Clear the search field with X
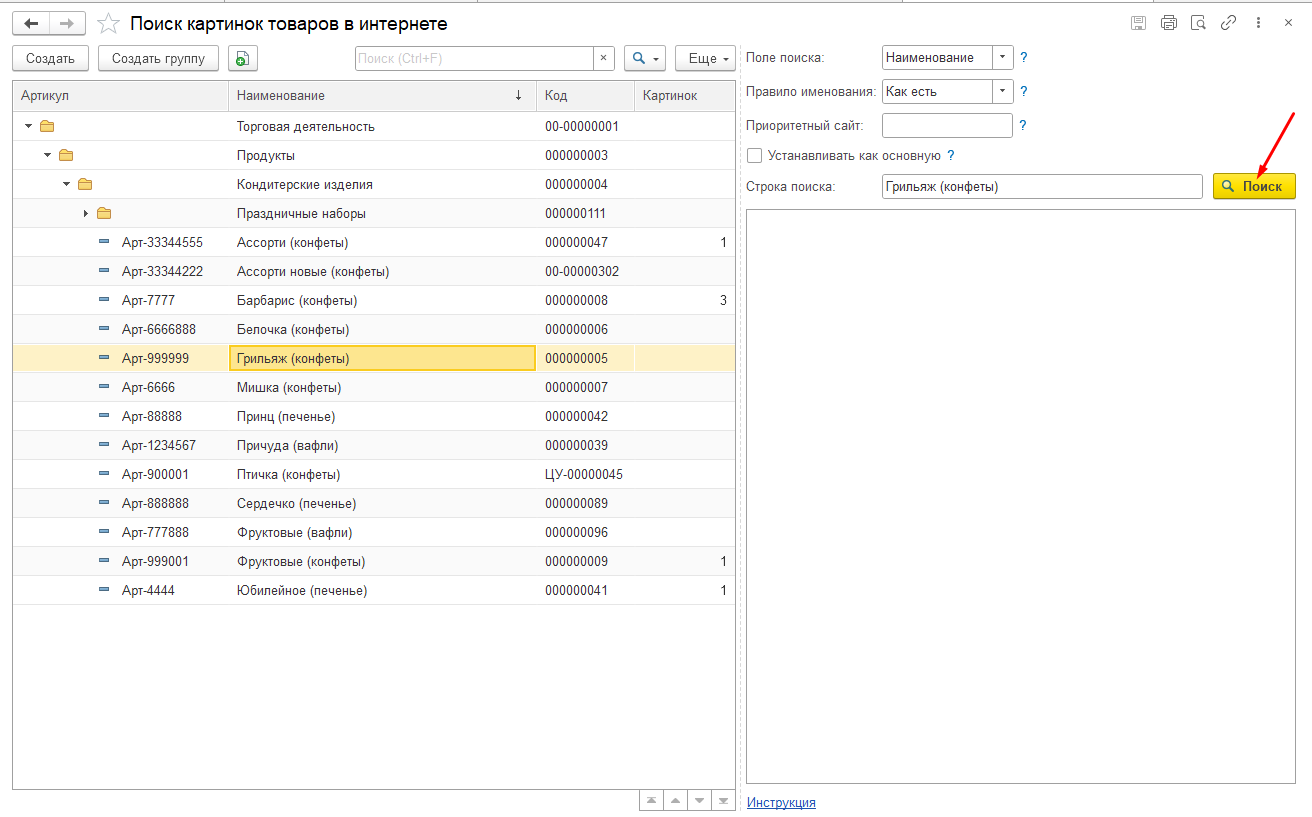Viewport: 1312px width, 817px height. tap(604, 58)
